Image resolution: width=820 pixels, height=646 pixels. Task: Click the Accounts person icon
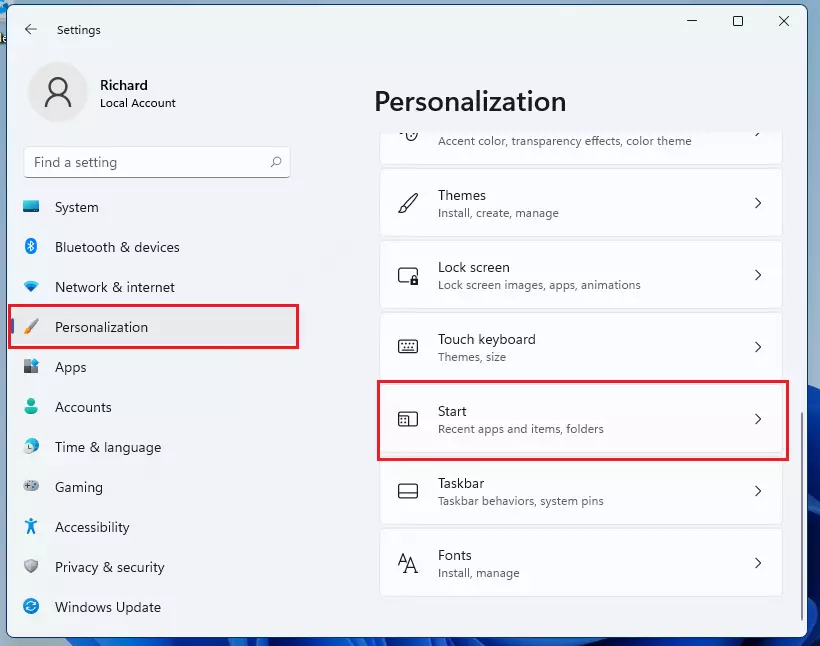coord(31,406)
